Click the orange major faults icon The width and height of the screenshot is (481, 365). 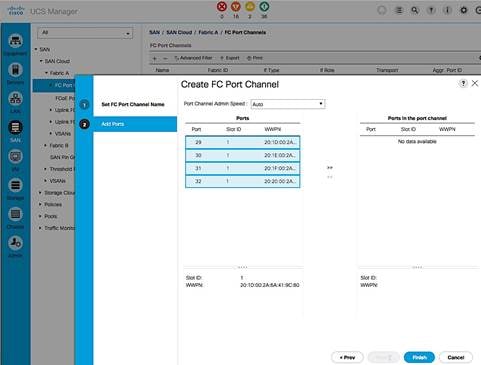[236, 6]
